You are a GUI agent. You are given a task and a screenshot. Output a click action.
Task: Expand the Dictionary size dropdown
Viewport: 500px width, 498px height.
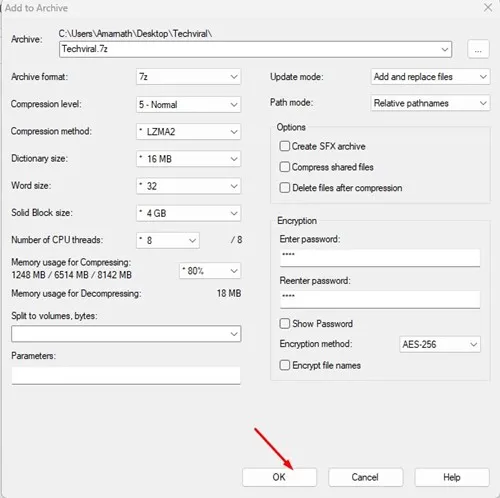tap(188, 159)
